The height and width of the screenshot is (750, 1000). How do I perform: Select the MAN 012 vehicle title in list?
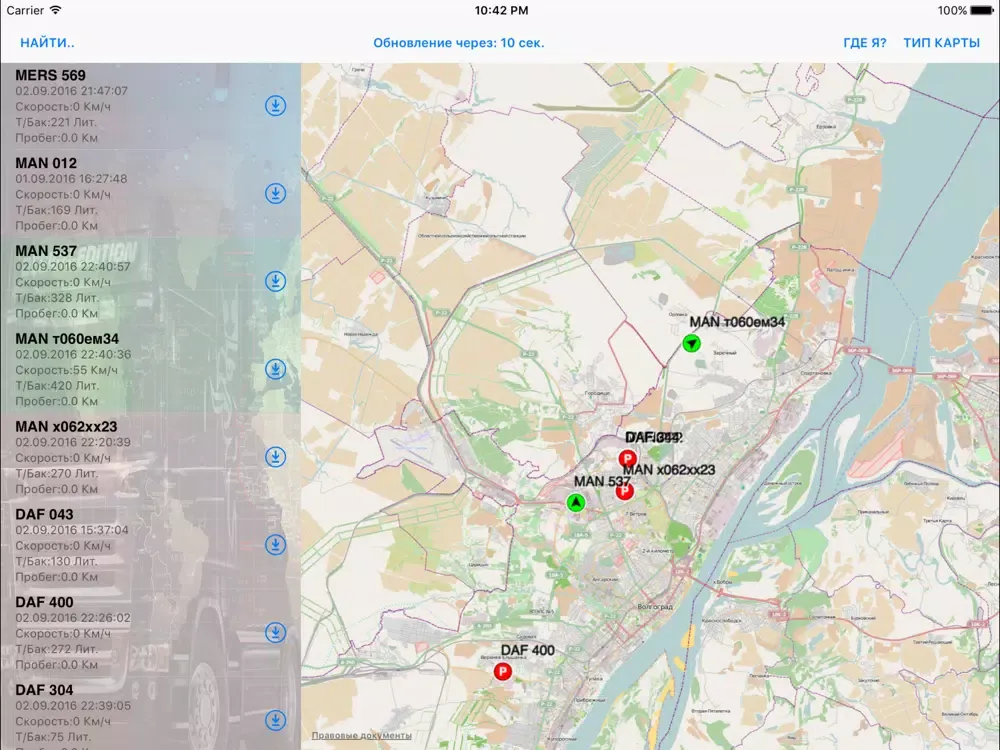coord(46,163)
